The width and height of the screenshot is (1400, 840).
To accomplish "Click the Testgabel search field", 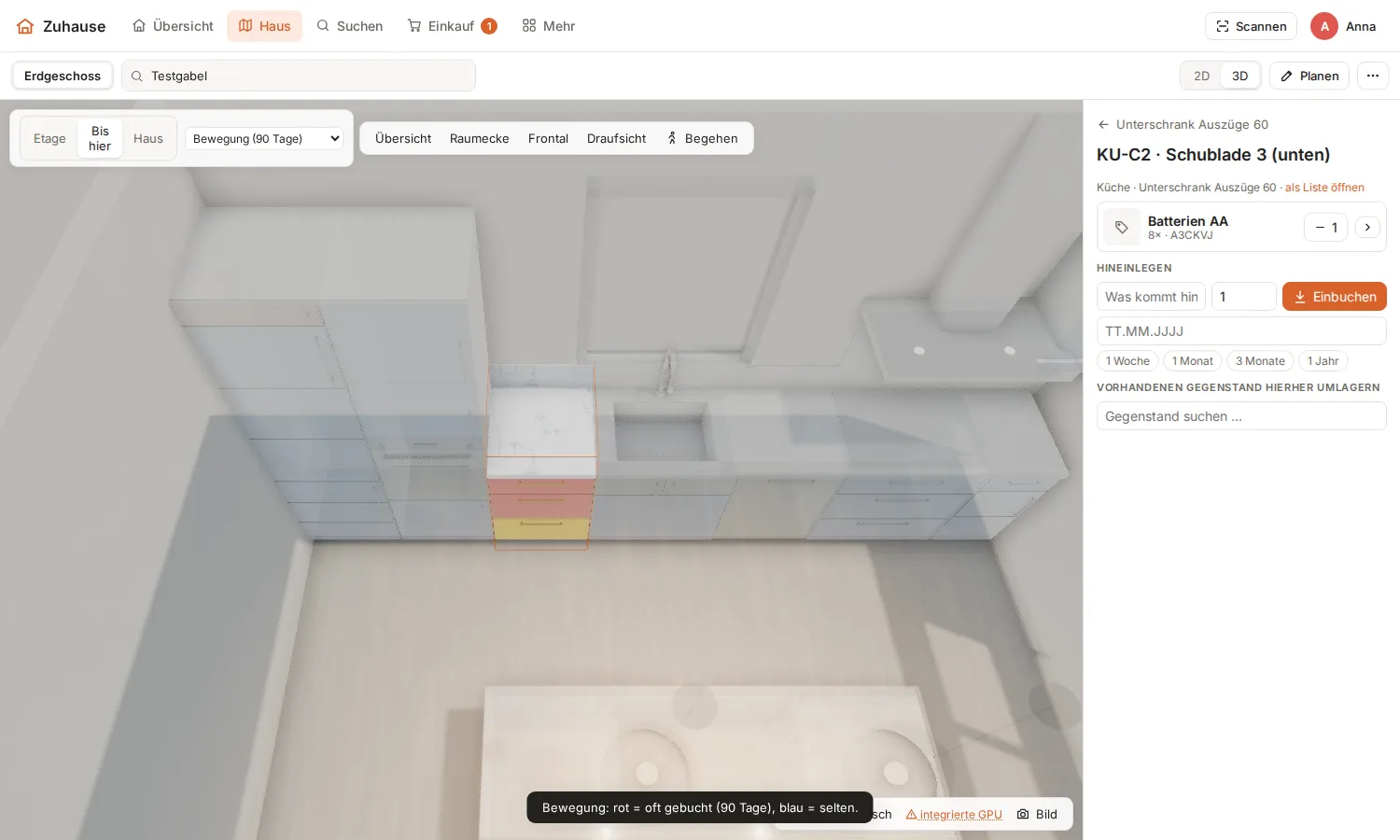I will (299, 76).
